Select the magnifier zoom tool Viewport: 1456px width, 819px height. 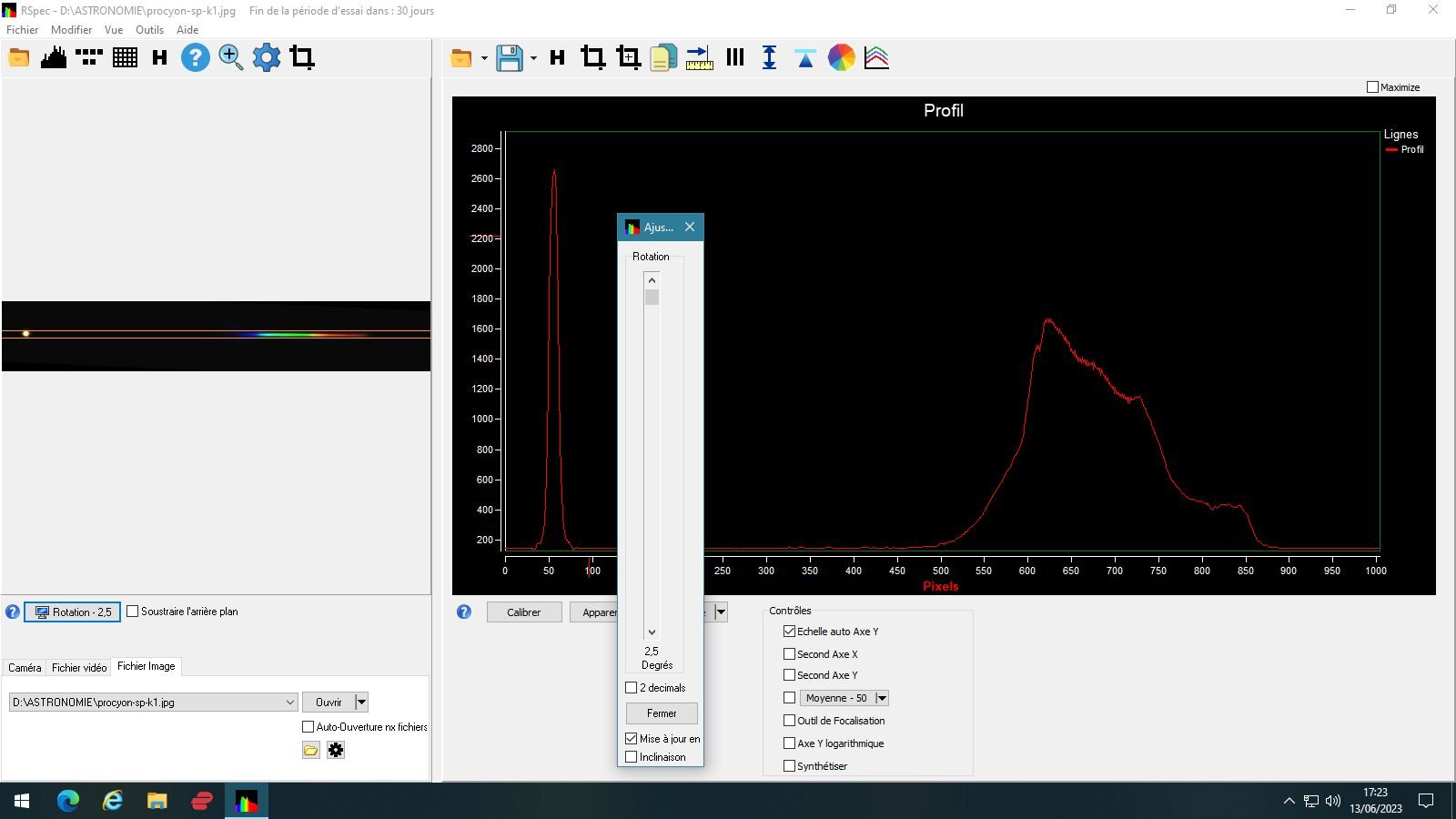point(230,58)
